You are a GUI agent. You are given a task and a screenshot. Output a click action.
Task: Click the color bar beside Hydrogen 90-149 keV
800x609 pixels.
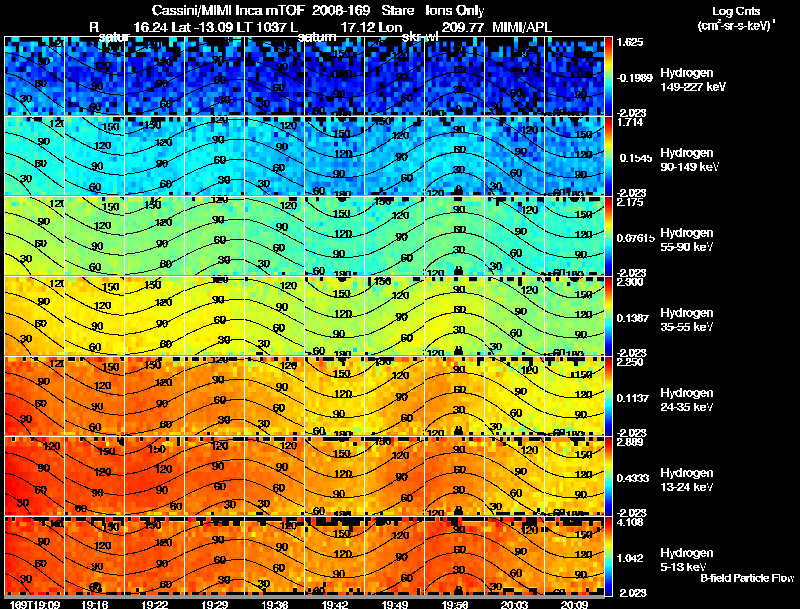608,156
